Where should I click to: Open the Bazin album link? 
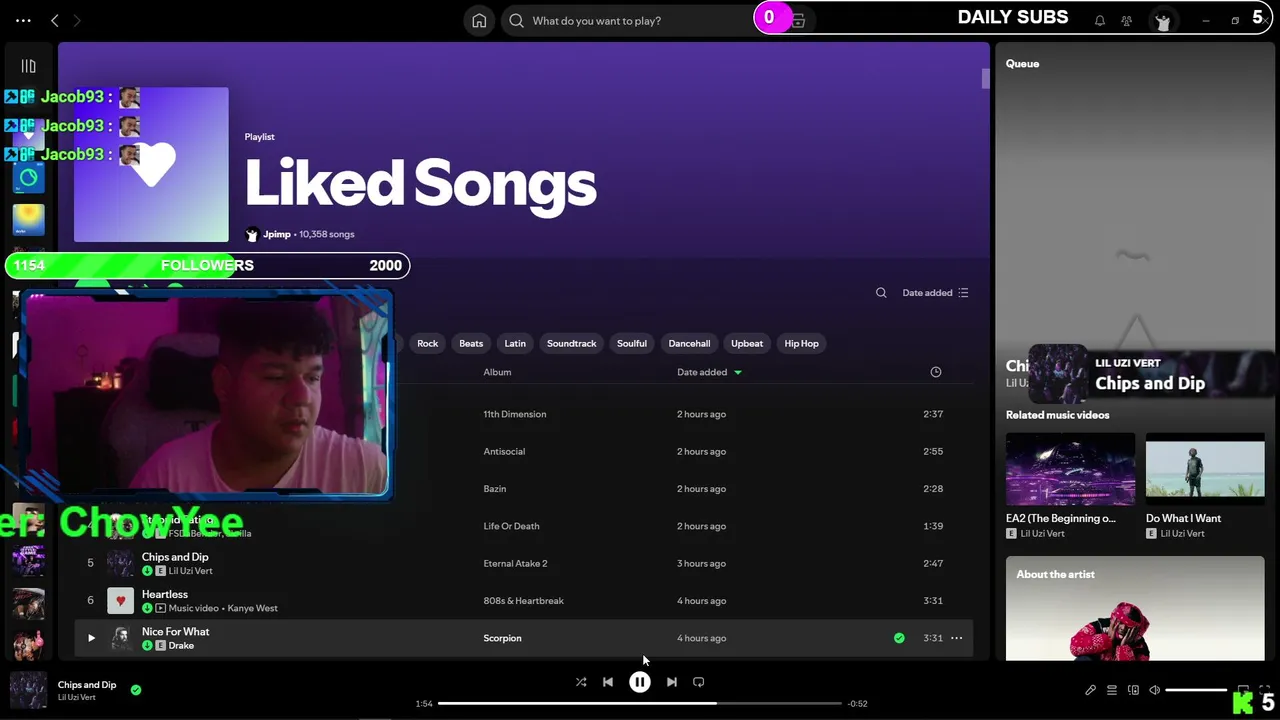(494, 489)
